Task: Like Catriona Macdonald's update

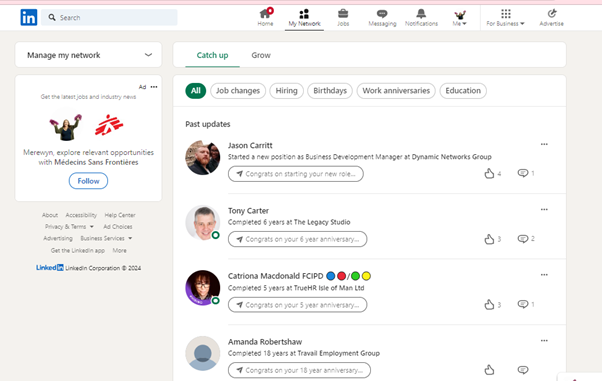Action: (x=489, y=305)
